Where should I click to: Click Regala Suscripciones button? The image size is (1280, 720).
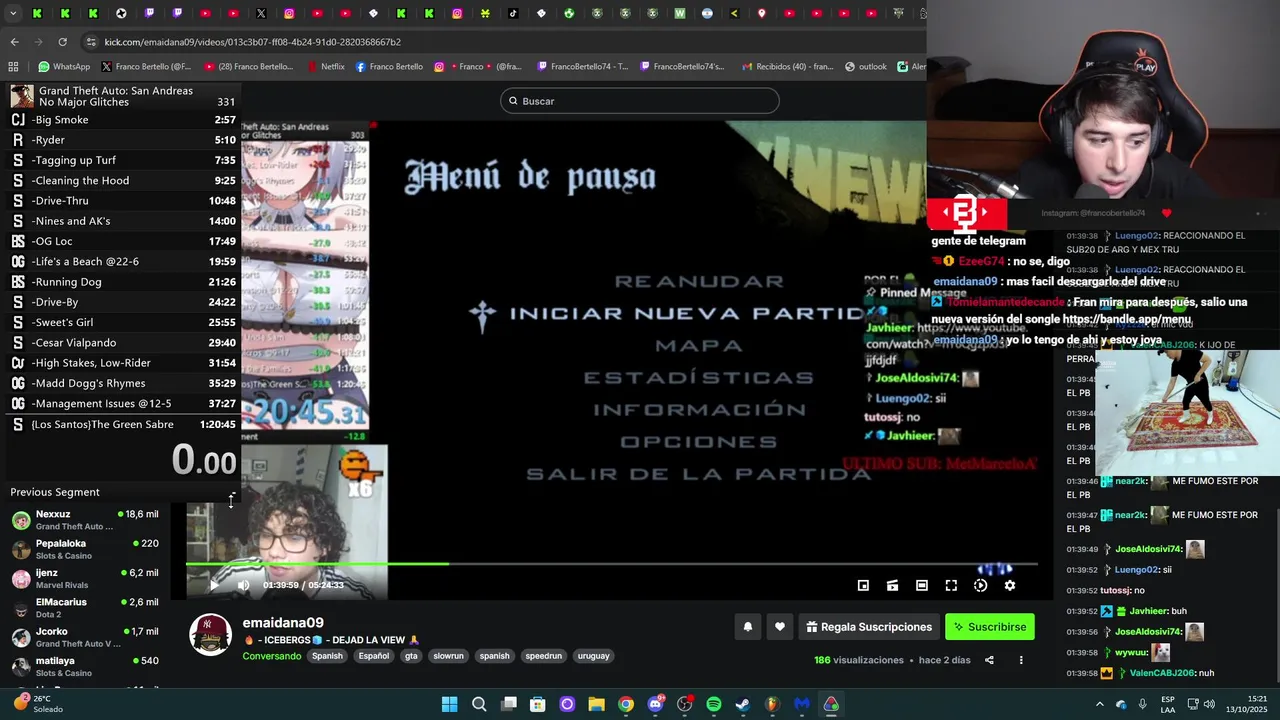point(869,627)
